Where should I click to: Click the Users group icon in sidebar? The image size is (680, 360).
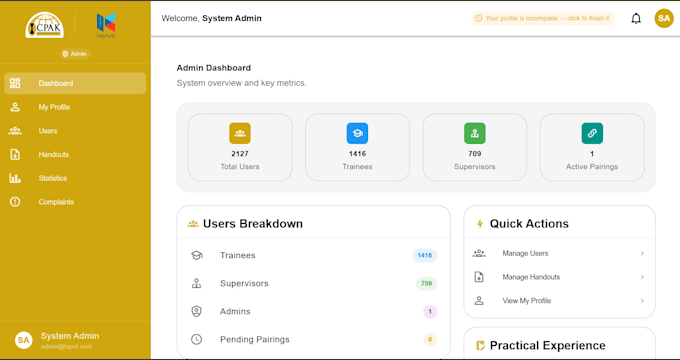click(15, 131)
